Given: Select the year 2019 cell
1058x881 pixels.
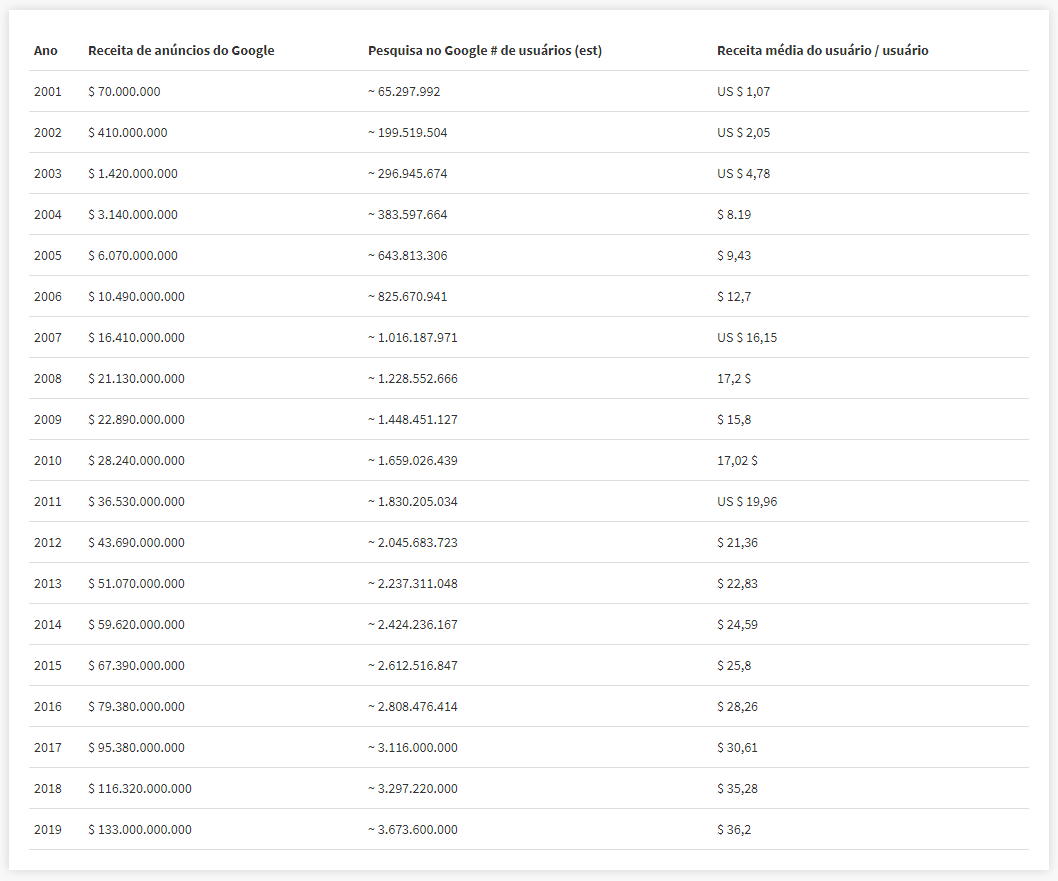Looking at the screenshot, I should coord(48,830).
